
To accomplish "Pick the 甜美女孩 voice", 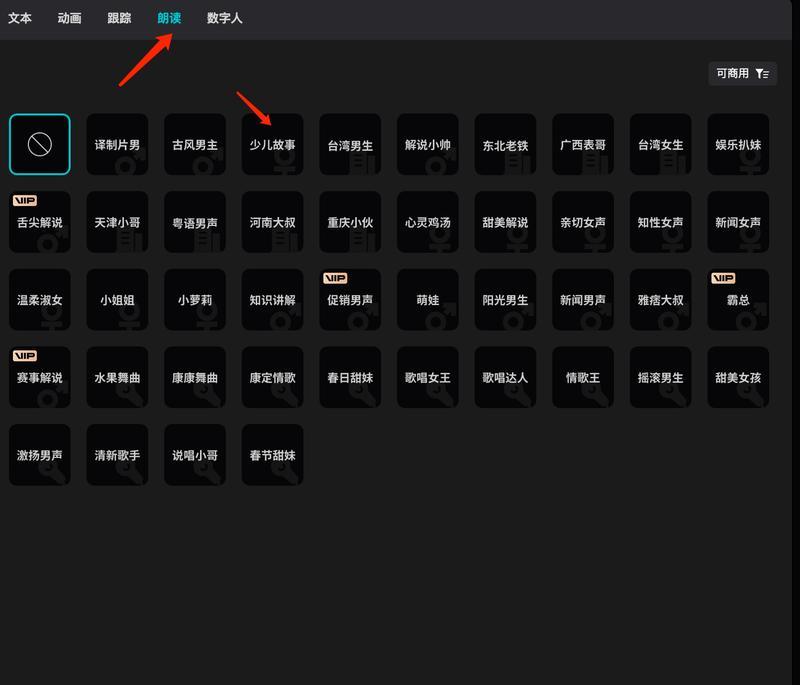I will click(x=738, y=377).
